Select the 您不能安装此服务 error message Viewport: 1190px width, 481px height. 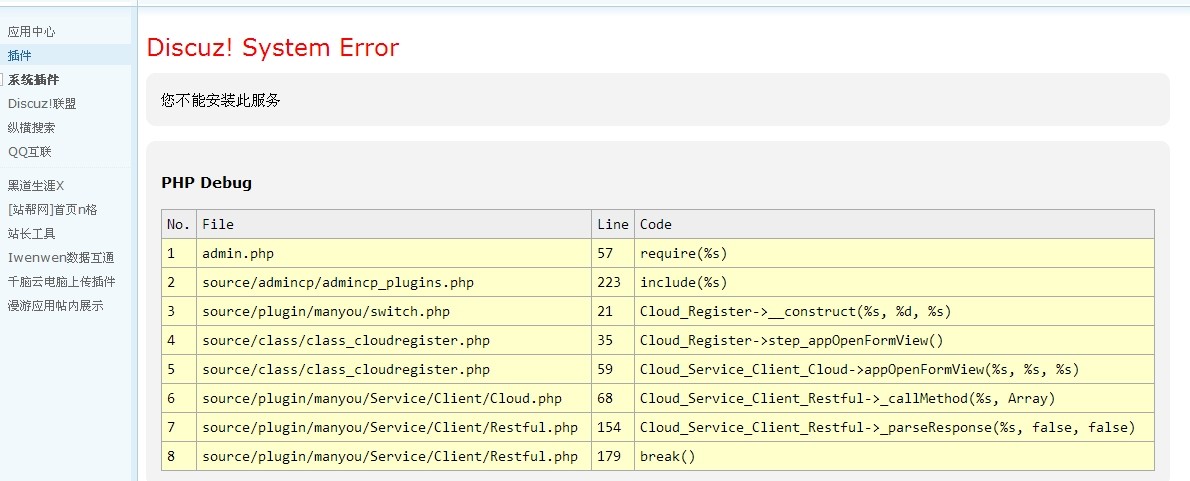pos(221,99)
